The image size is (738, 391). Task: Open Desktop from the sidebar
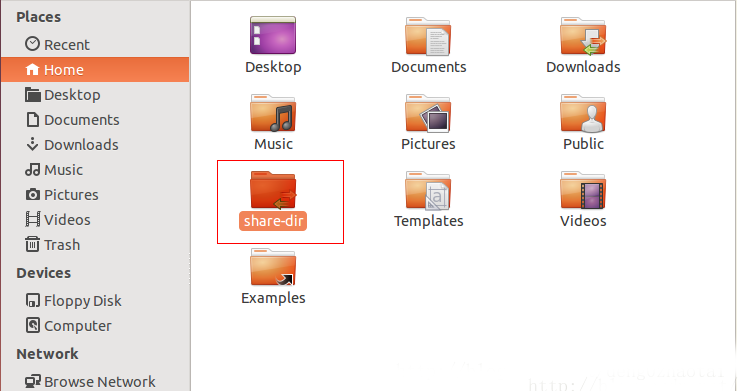pyautogui.click(x=95, y=95)
